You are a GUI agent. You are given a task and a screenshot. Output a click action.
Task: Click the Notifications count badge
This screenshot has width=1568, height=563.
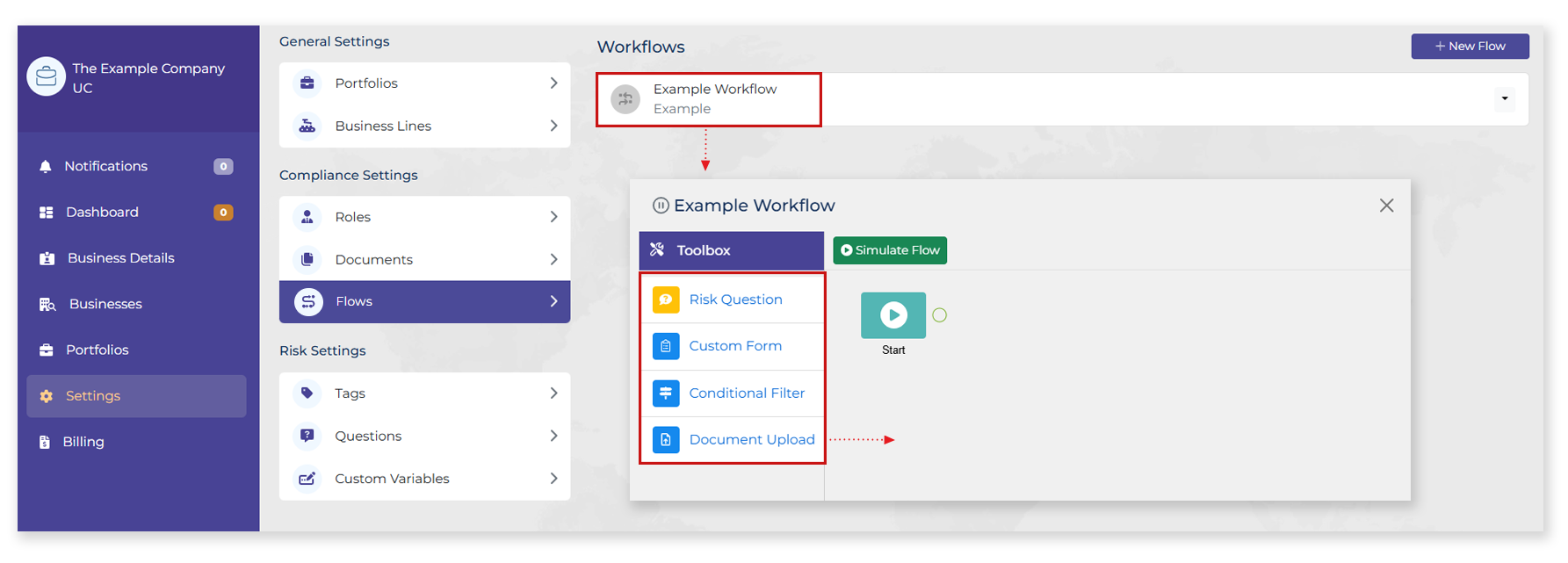pyautogui.click(x=223, y=166)
